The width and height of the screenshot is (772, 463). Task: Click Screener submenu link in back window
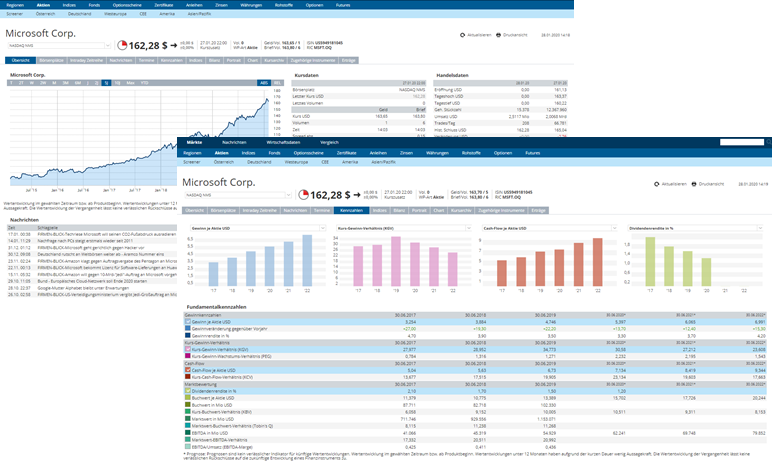click(x=14, y=14)
